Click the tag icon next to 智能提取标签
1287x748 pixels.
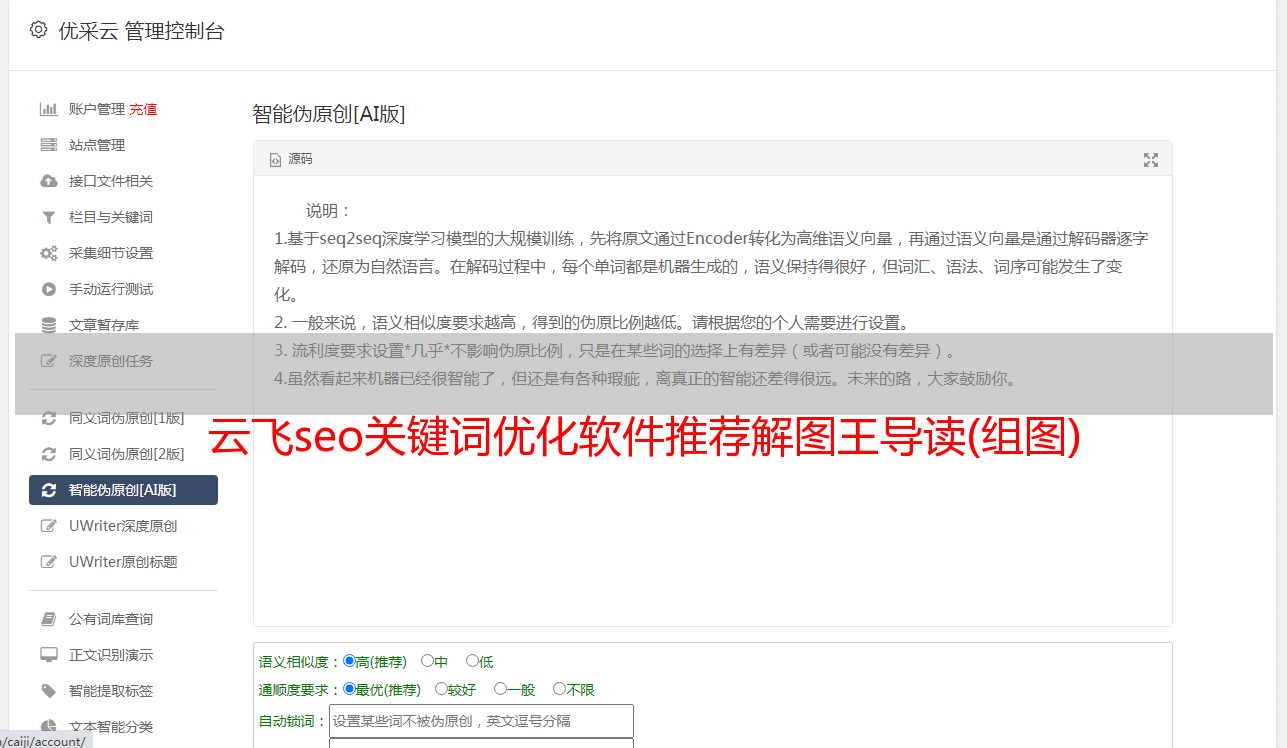(x=48, y=691)
